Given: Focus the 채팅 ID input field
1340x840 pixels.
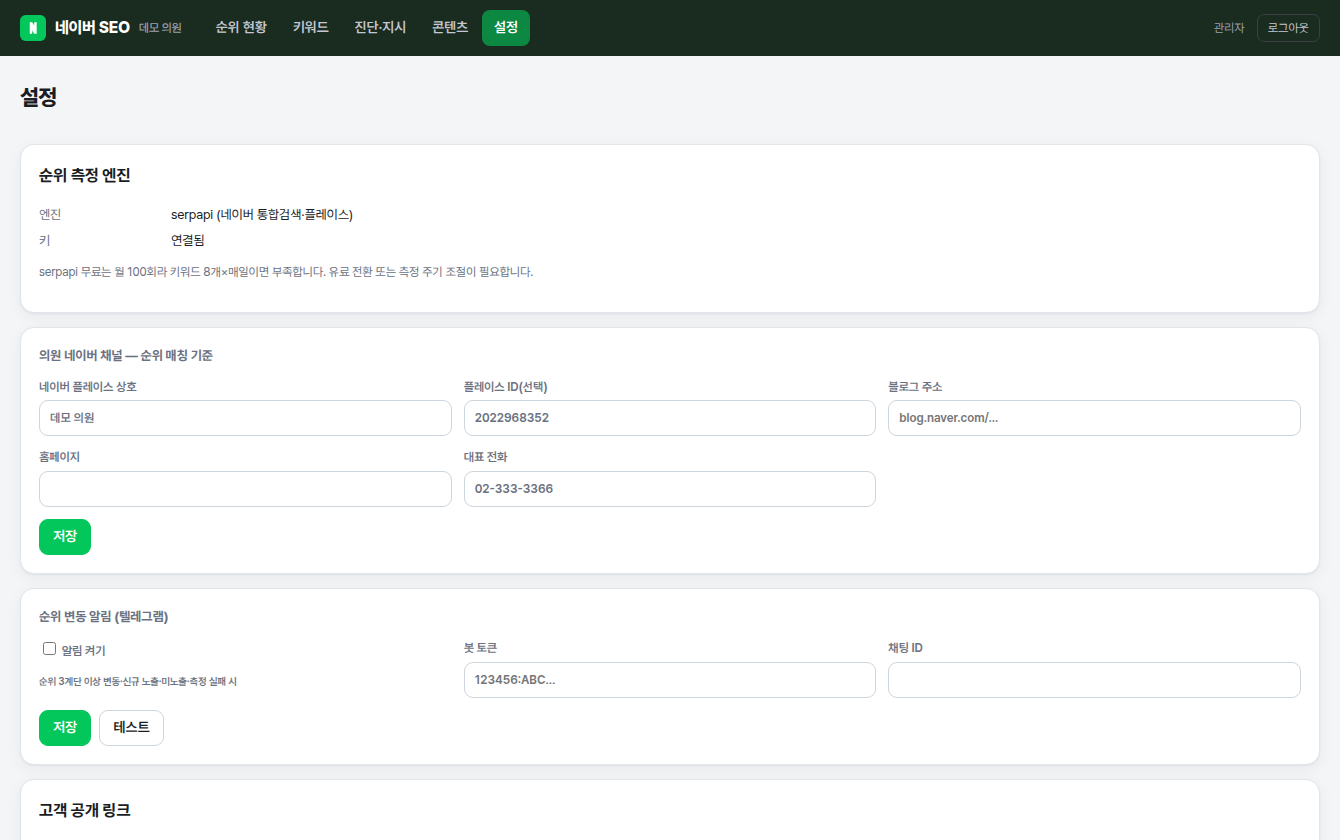Looking at the screenshot, I should (1094, 680).
